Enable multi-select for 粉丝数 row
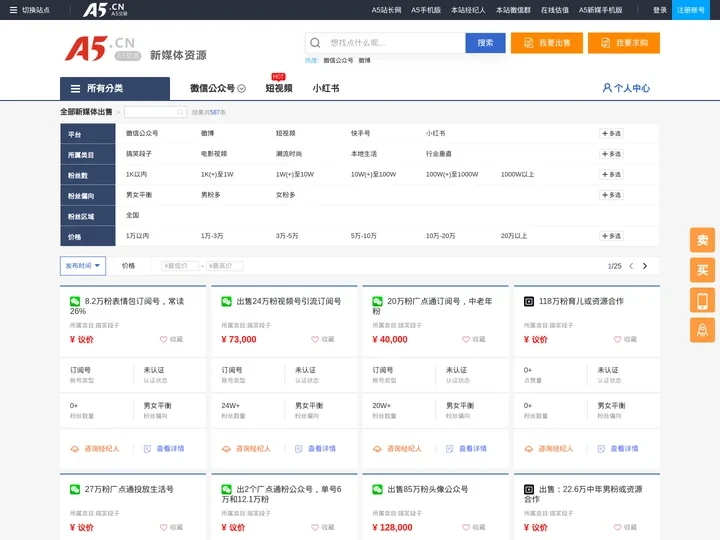 pyautogui.click(x=611, y=174)
